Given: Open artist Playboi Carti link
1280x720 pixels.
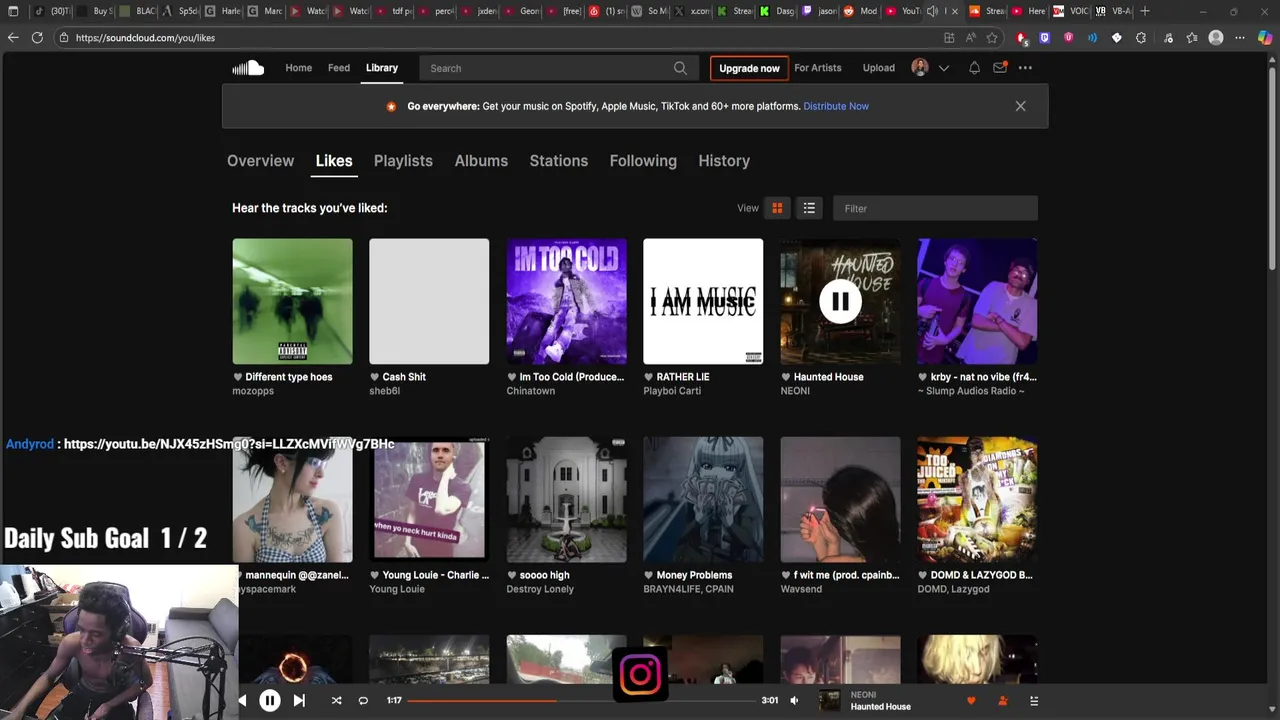Looking at the screenshot, I should point(672,391).
